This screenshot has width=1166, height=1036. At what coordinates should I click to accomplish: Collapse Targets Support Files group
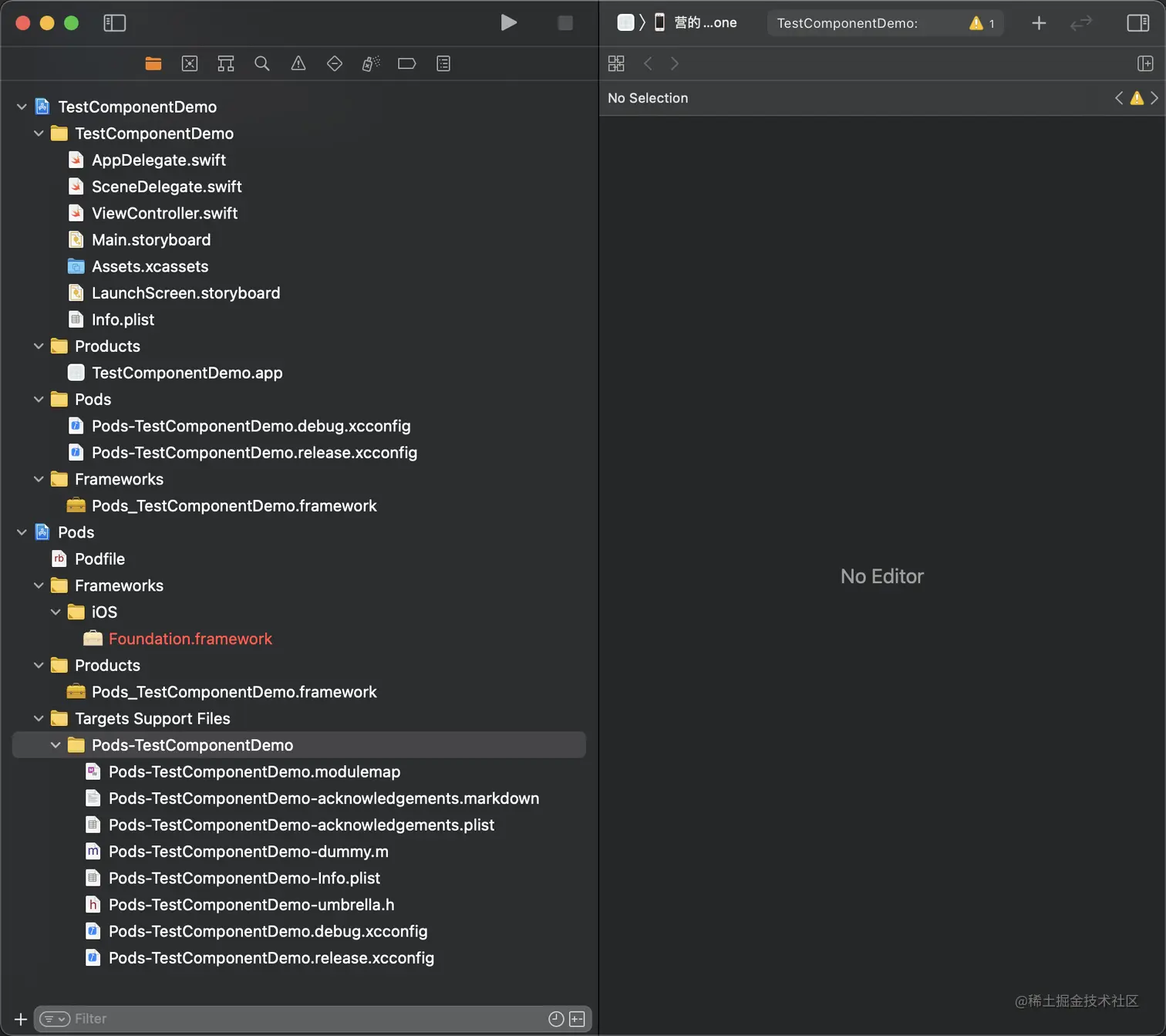(x=39, y=719)
